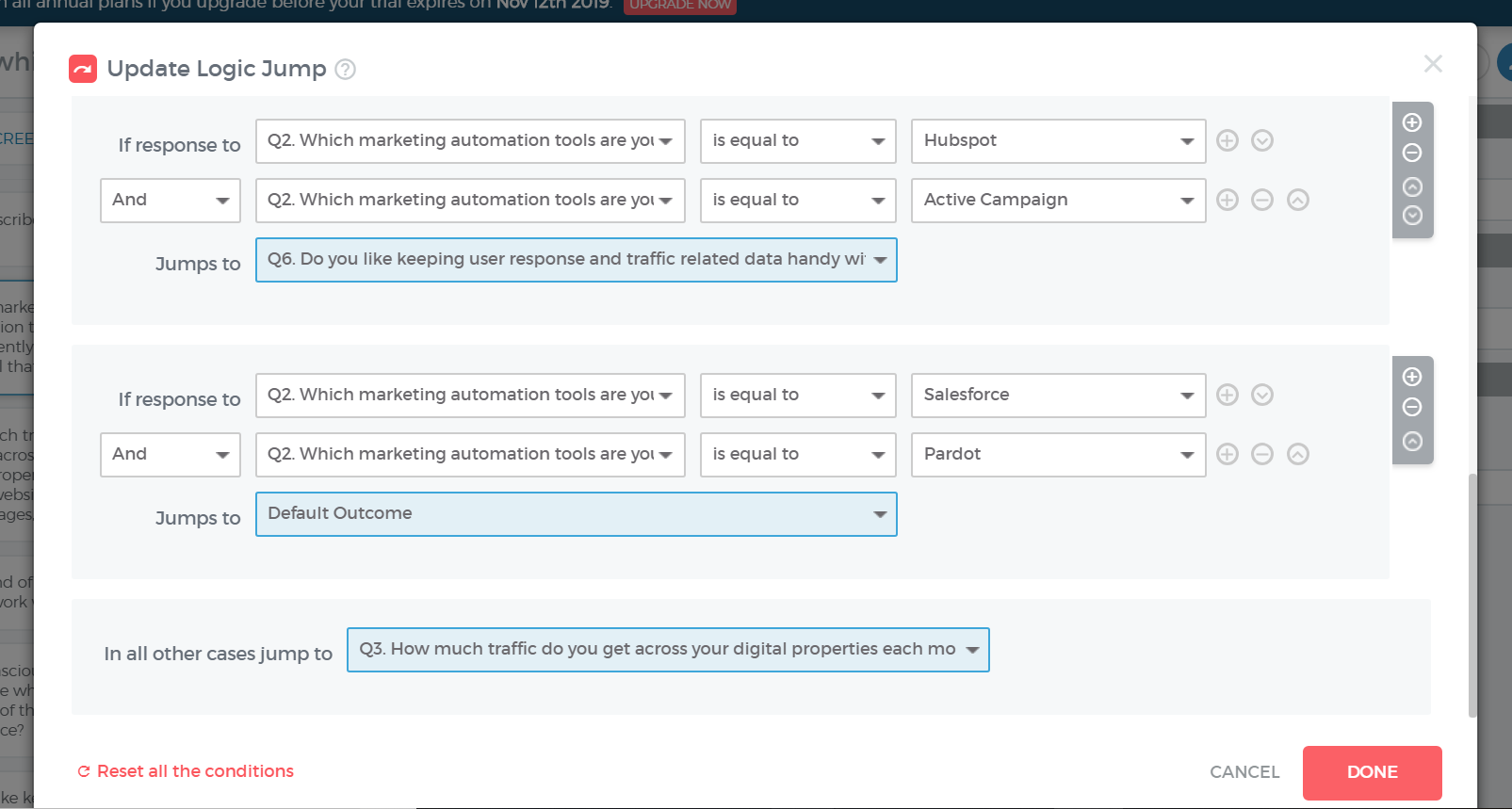Remove the Active Campaign condition row

pos(1262,200)
